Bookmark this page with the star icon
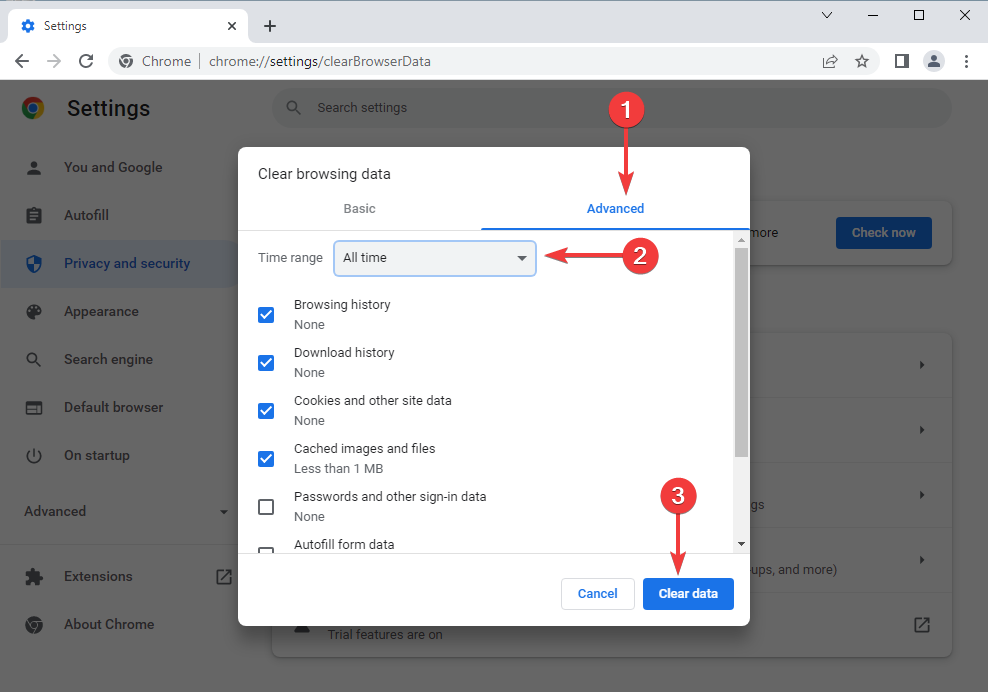 pos(862,61)
